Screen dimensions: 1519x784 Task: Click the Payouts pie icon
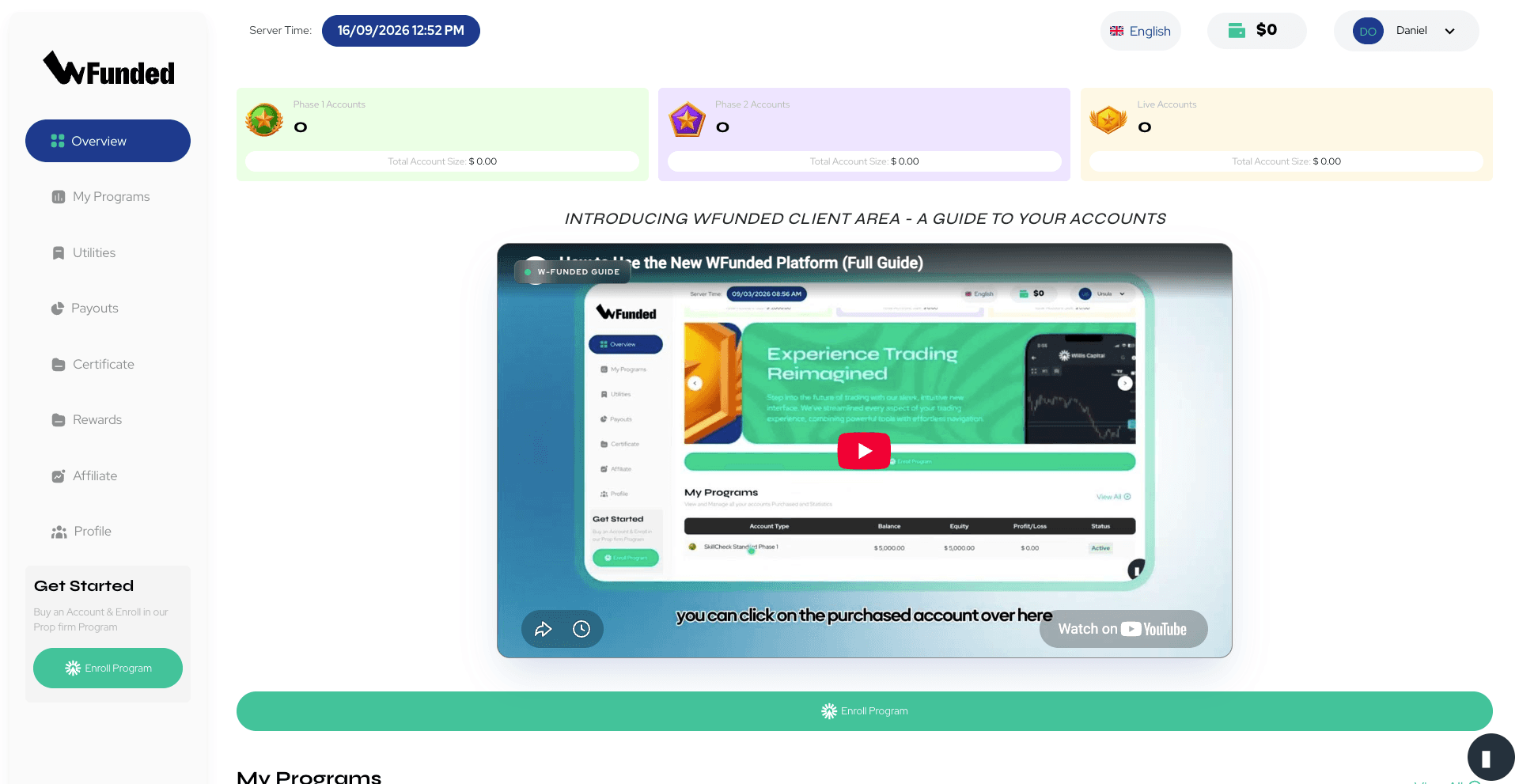(x=57, y=309)
